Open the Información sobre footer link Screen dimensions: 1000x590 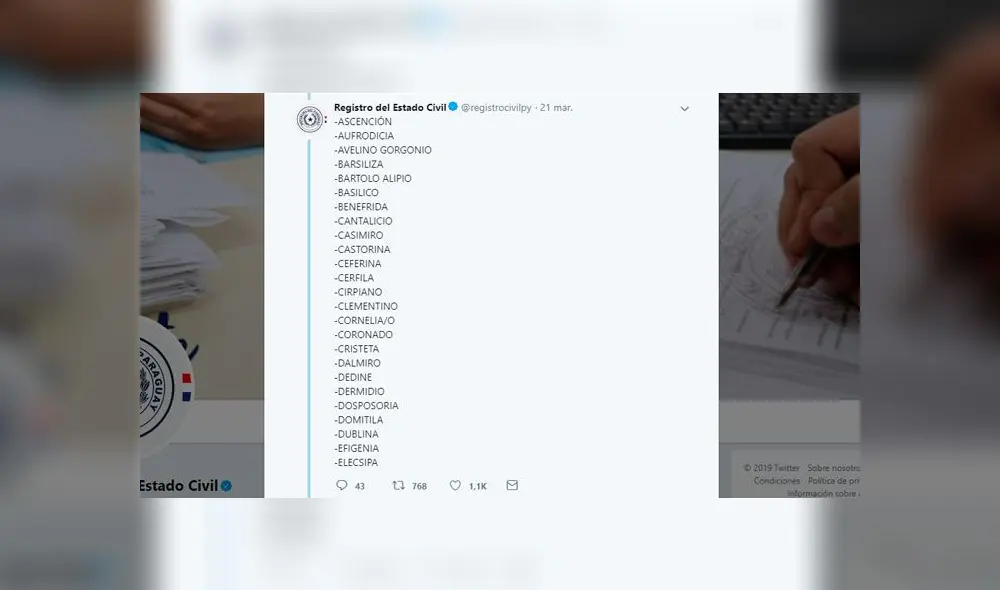(x=822, y=493)
